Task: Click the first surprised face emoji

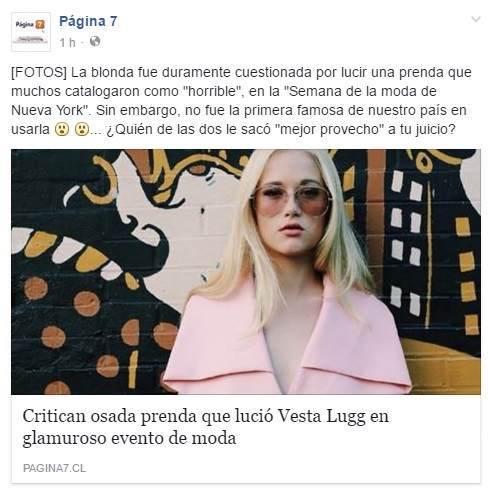Action: 62,129
